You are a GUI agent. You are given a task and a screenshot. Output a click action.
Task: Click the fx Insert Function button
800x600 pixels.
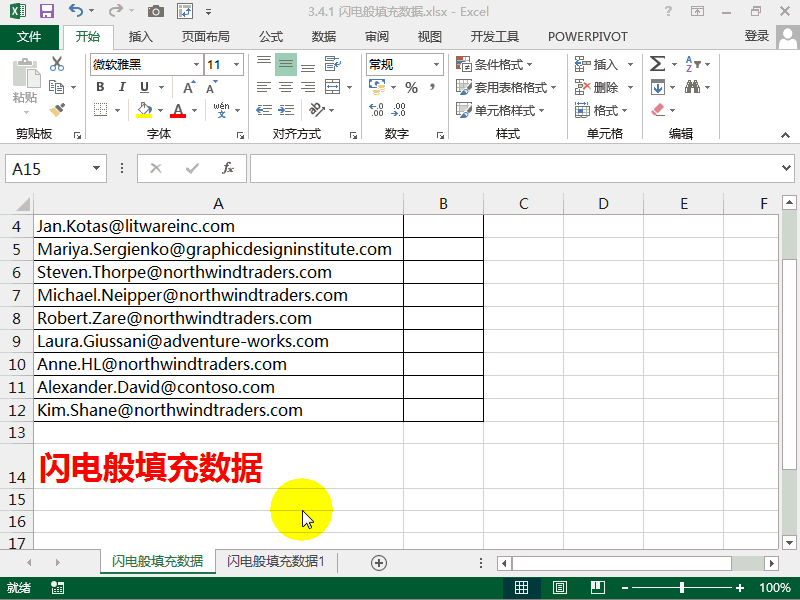(x=228, y=168)
